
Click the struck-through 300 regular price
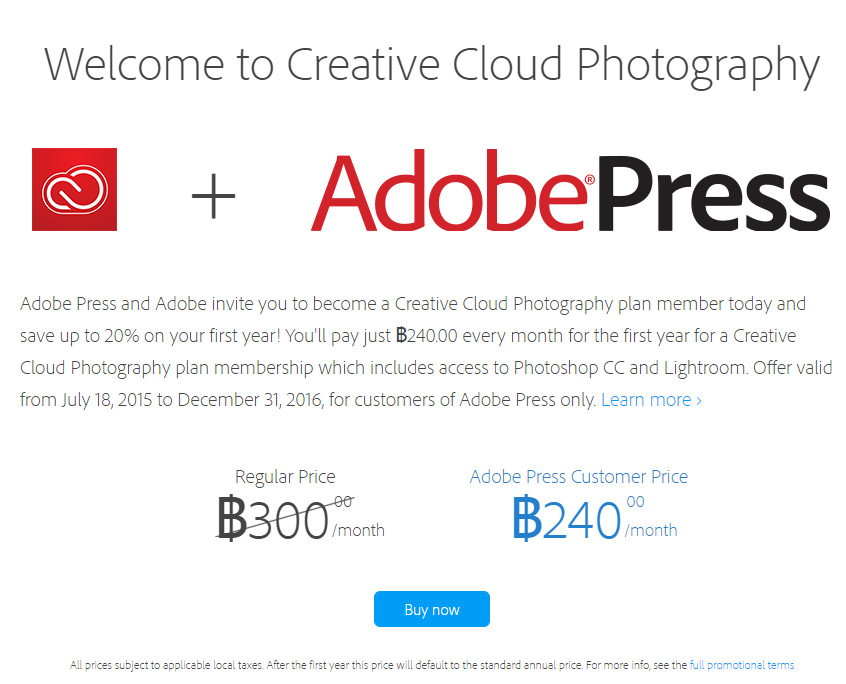288,520
